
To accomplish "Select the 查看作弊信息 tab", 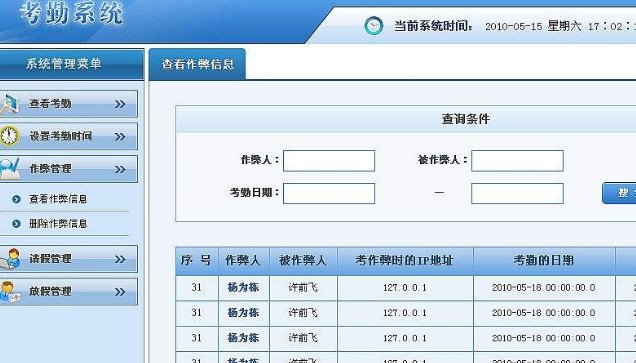I will click(x=198, y=64).
